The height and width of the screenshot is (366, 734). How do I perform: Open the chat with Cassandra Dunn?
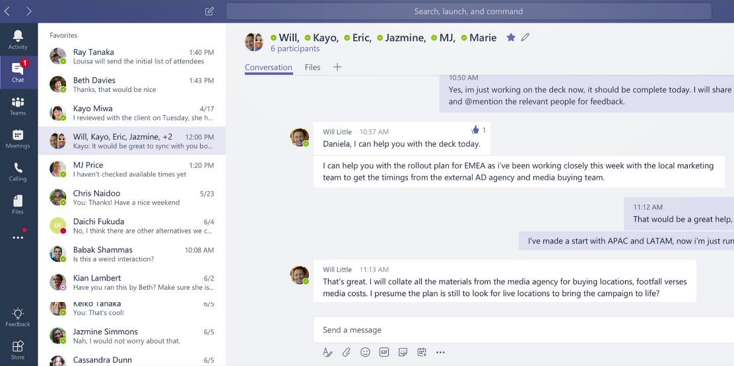[132, 359]
